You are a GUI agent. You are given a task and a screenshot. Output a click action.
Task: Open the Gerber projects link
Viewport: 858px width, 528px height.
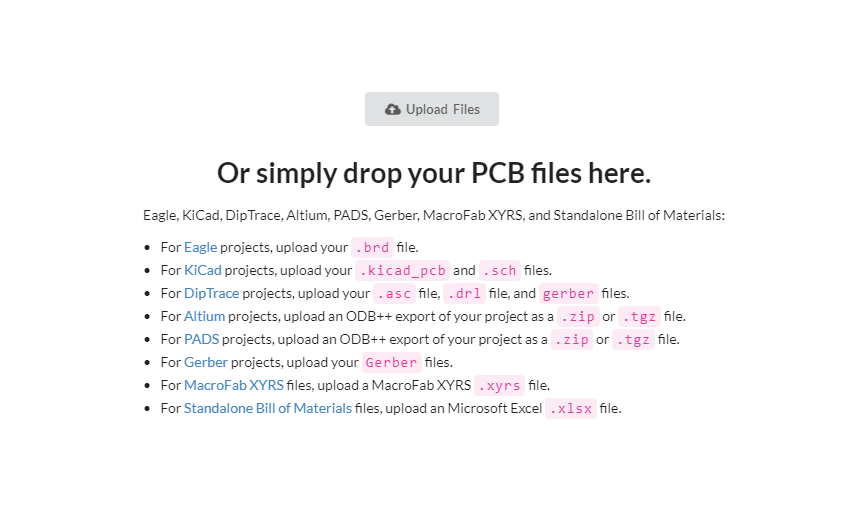click(x=206, y=362)
